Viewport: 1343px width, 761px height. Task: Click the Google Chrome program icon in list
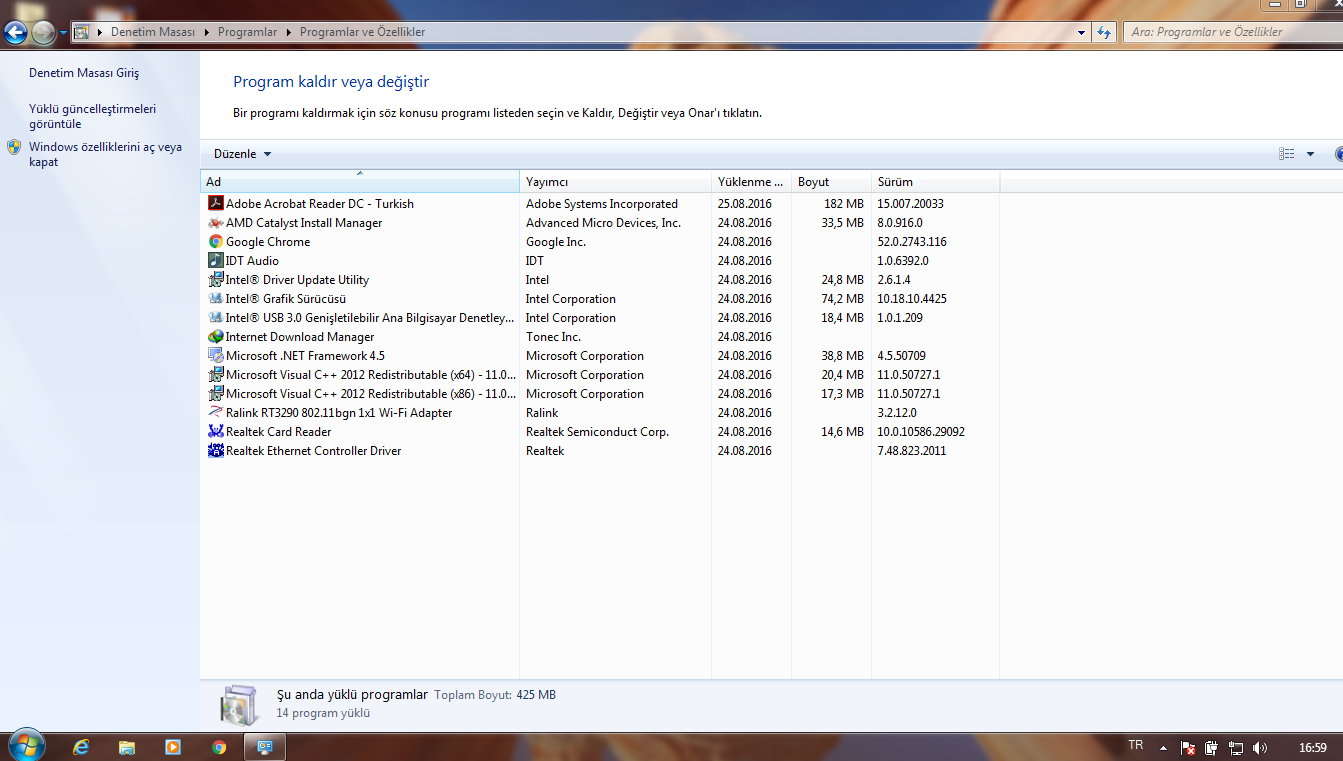[215, 241]
